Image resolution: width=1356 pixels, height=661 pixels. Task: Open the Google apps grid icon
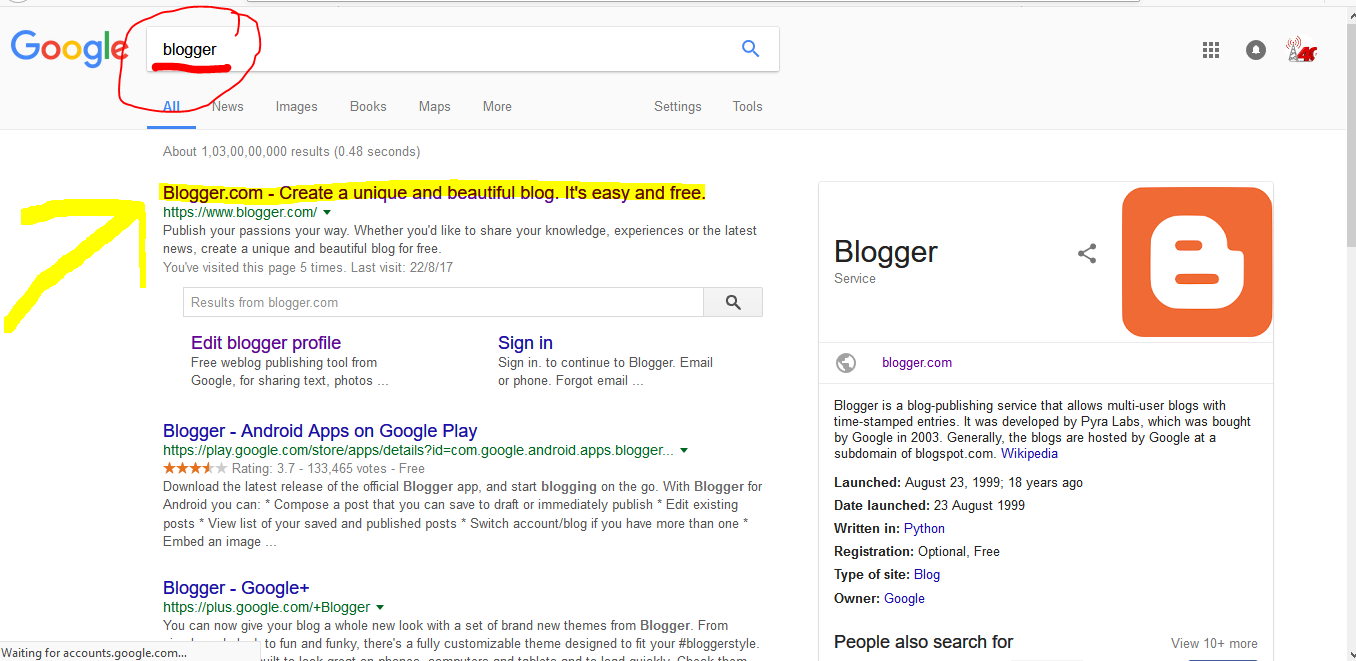pos(1211,50)
